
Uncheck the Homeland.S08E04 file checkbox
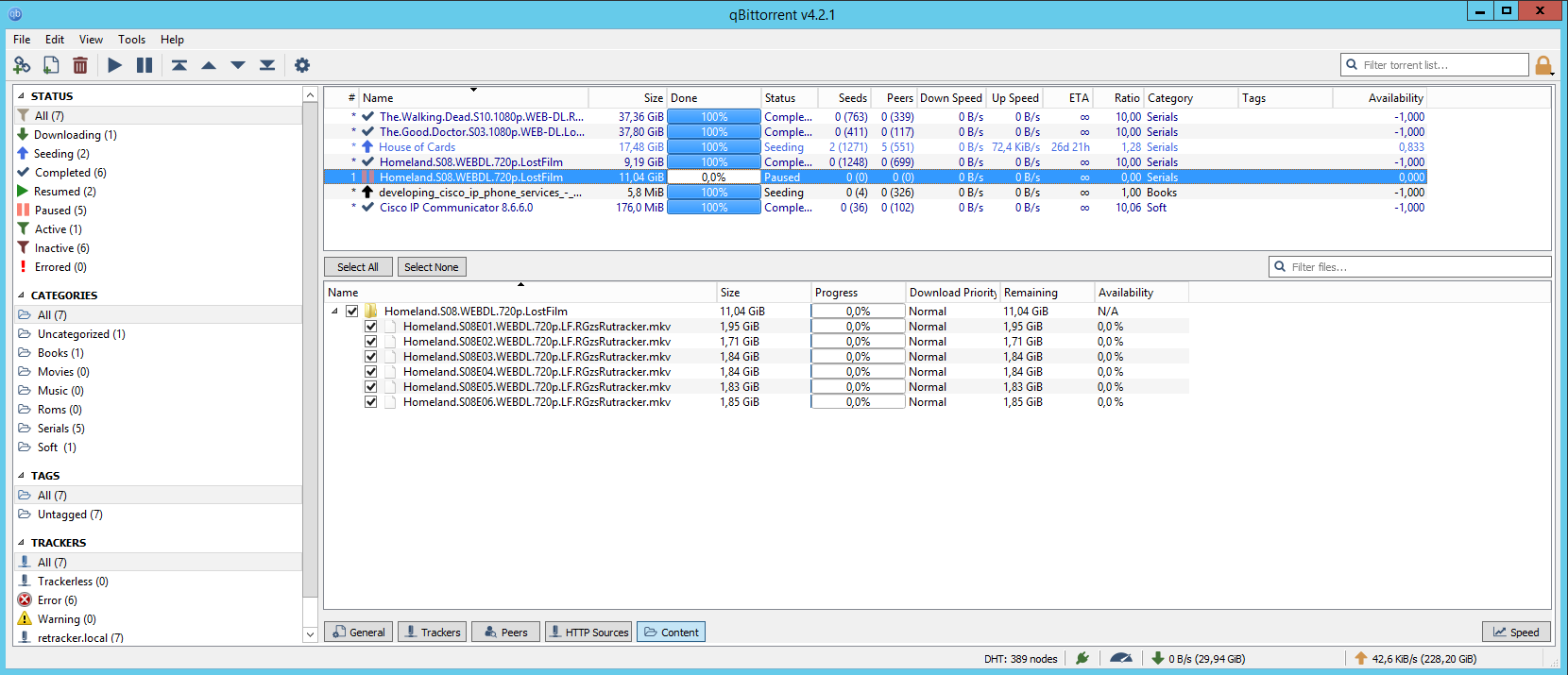[x=371, y=372]
